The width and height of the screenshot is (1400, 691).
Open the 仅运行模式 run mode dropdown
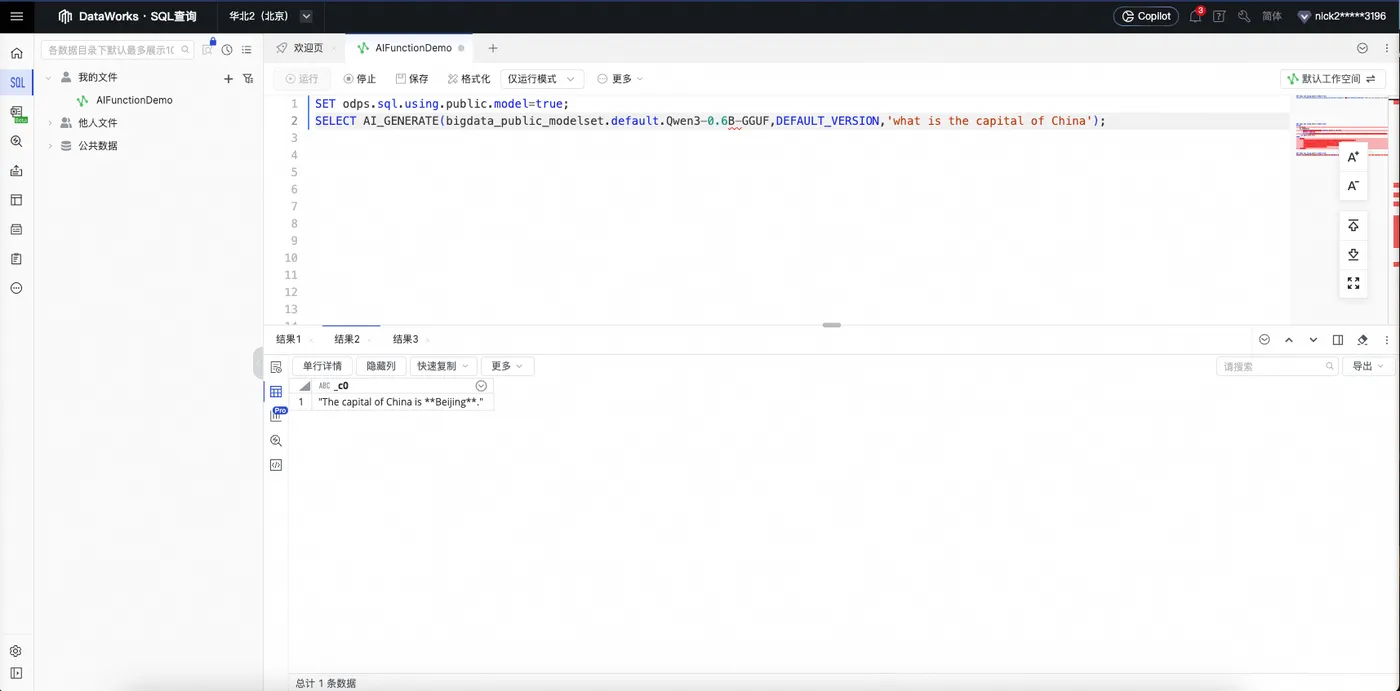[541, 79]
